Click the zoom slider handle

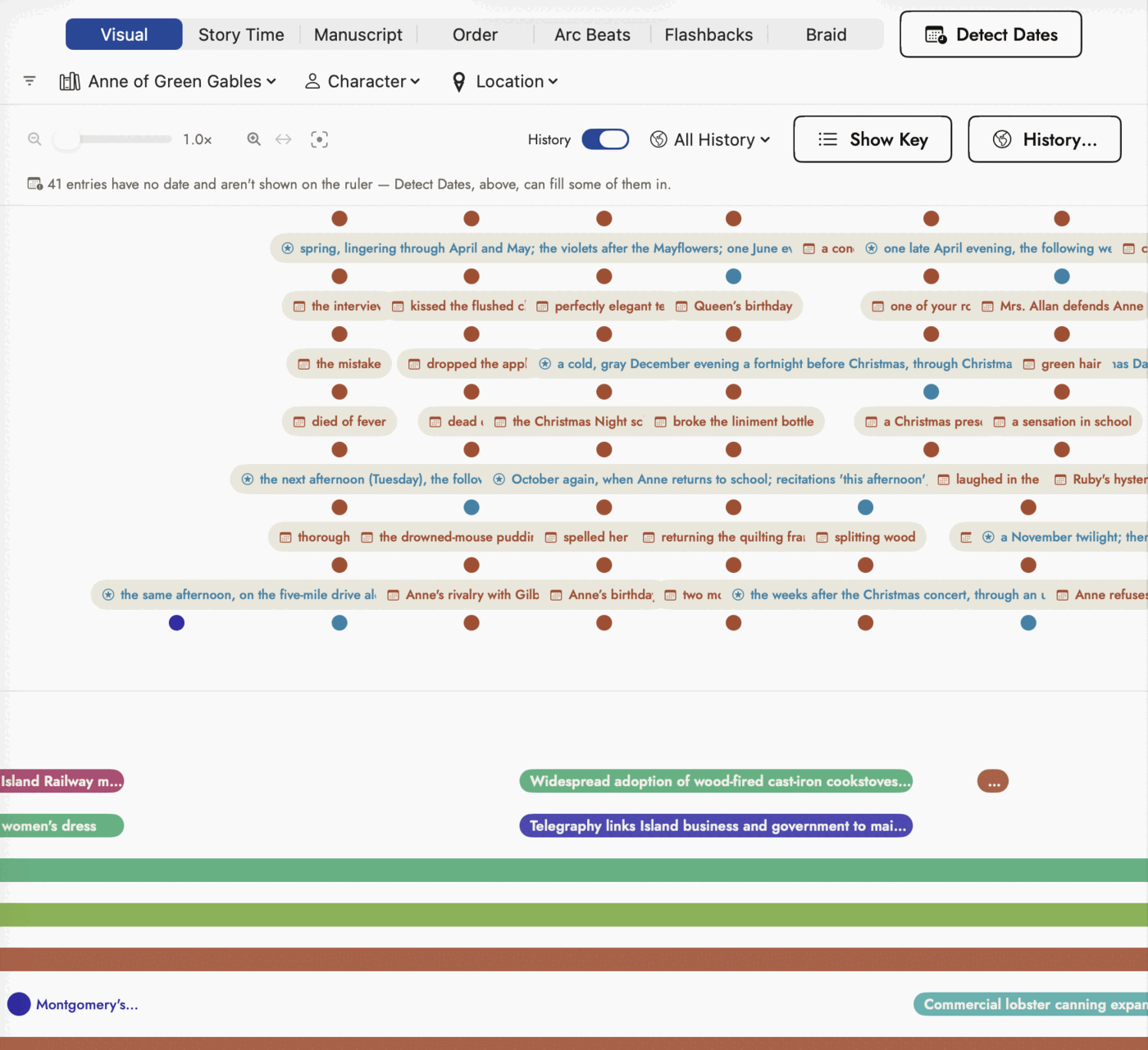67,139
